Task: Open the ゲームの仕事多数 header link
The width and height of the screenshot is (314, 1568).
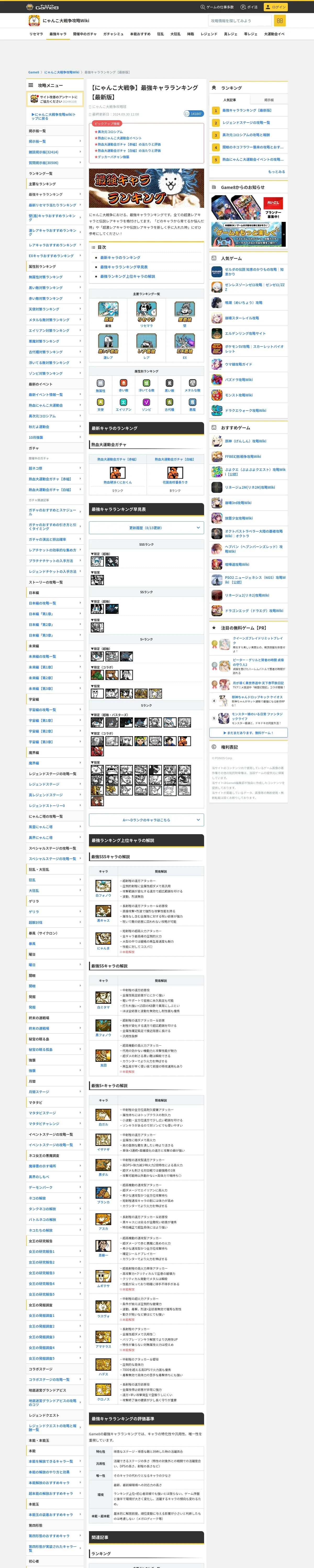Action: pos(217,7)
